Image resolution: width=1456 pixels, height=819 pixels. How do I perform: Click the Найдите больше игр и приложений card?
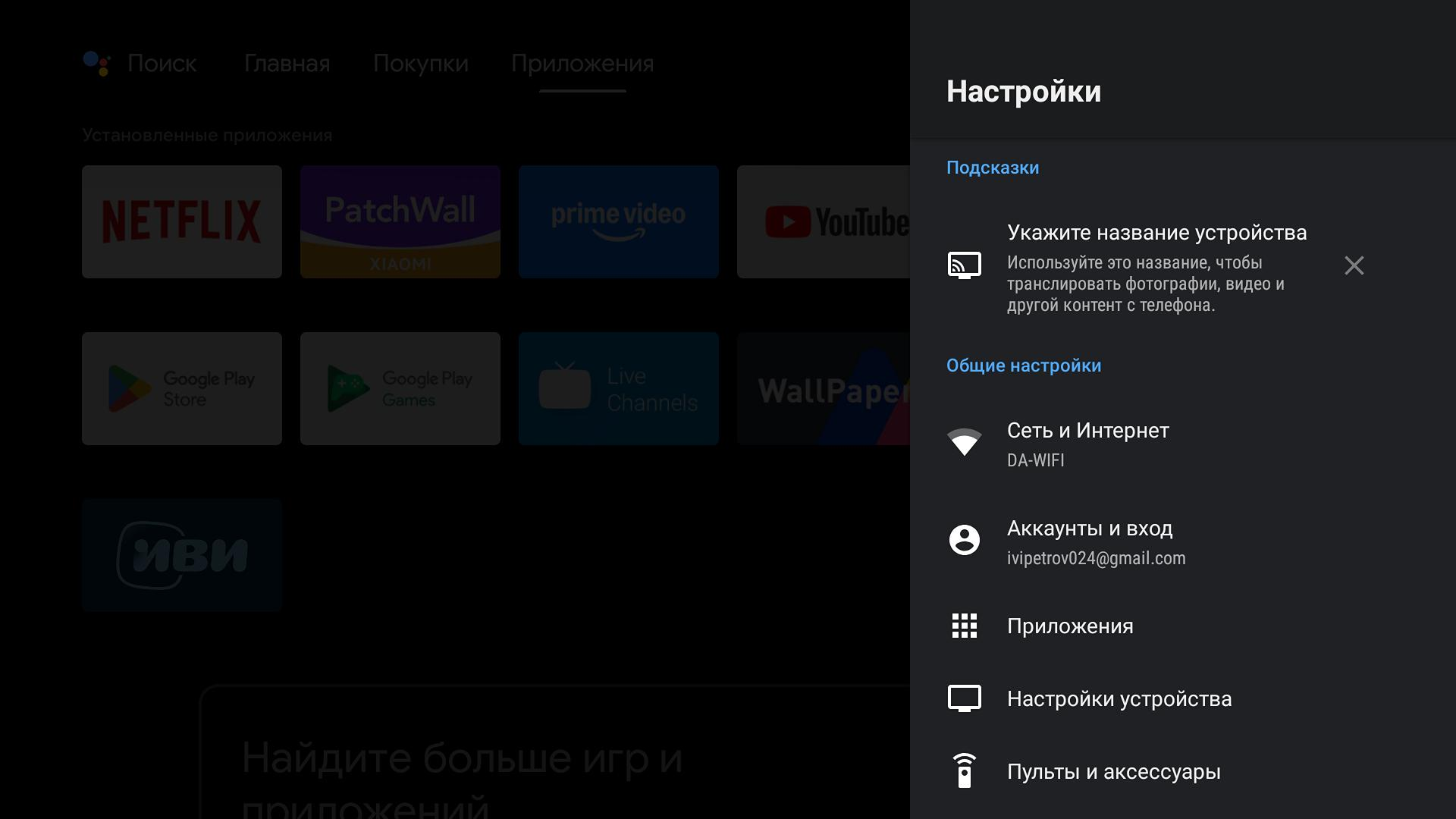coord(555,752)
